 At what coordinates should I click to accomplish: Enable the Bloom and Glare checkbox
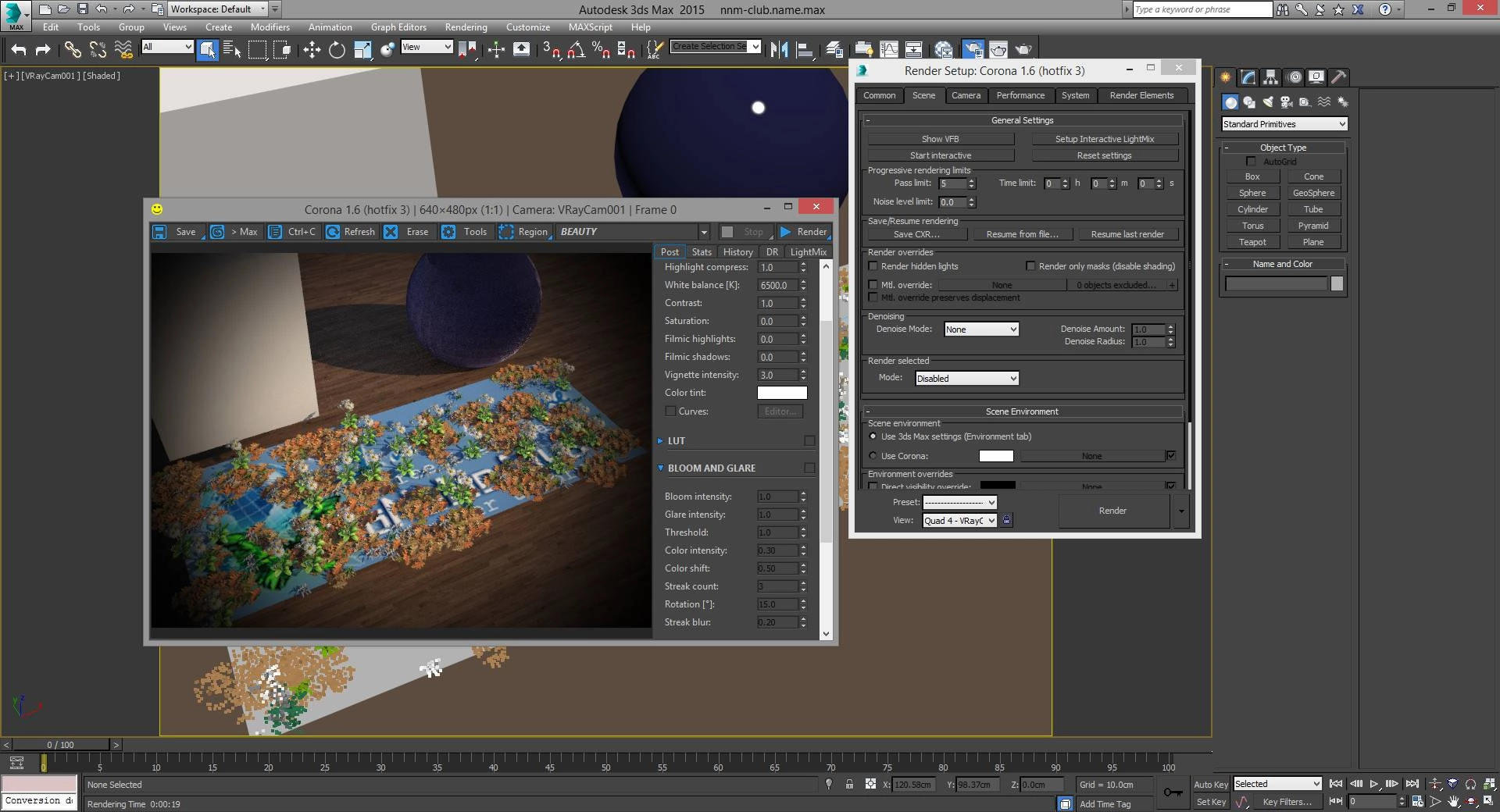809,468
